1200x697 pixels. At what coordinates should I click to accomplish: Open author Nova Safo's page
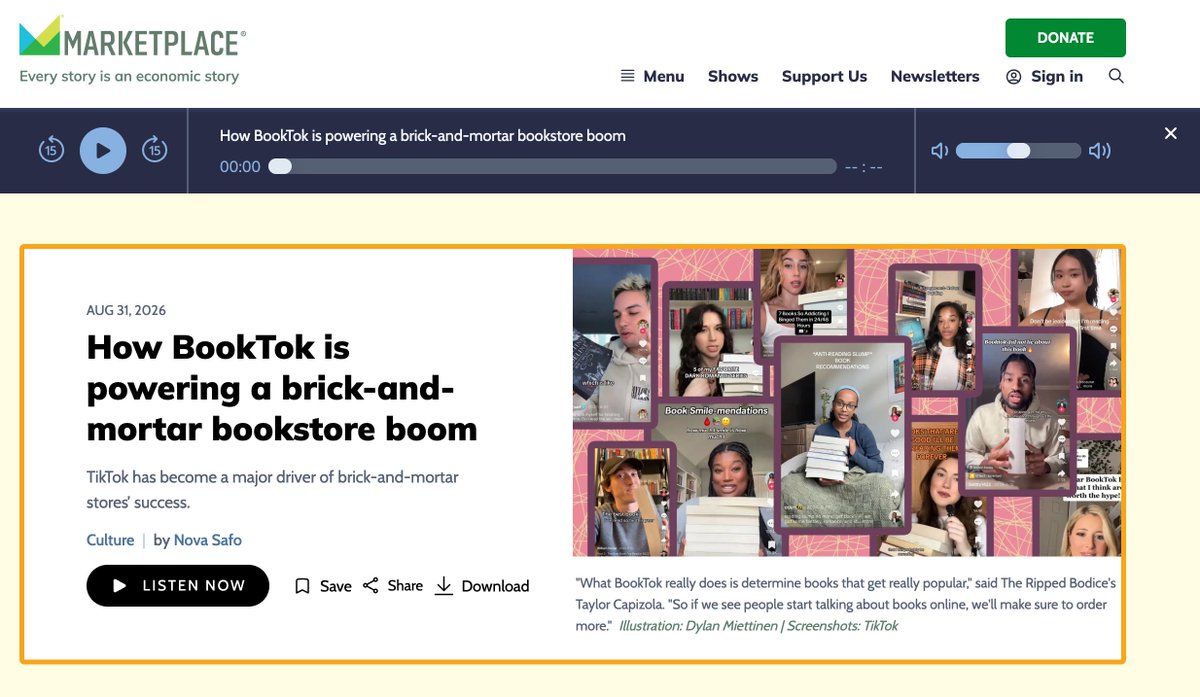click(x=208, y=540)
